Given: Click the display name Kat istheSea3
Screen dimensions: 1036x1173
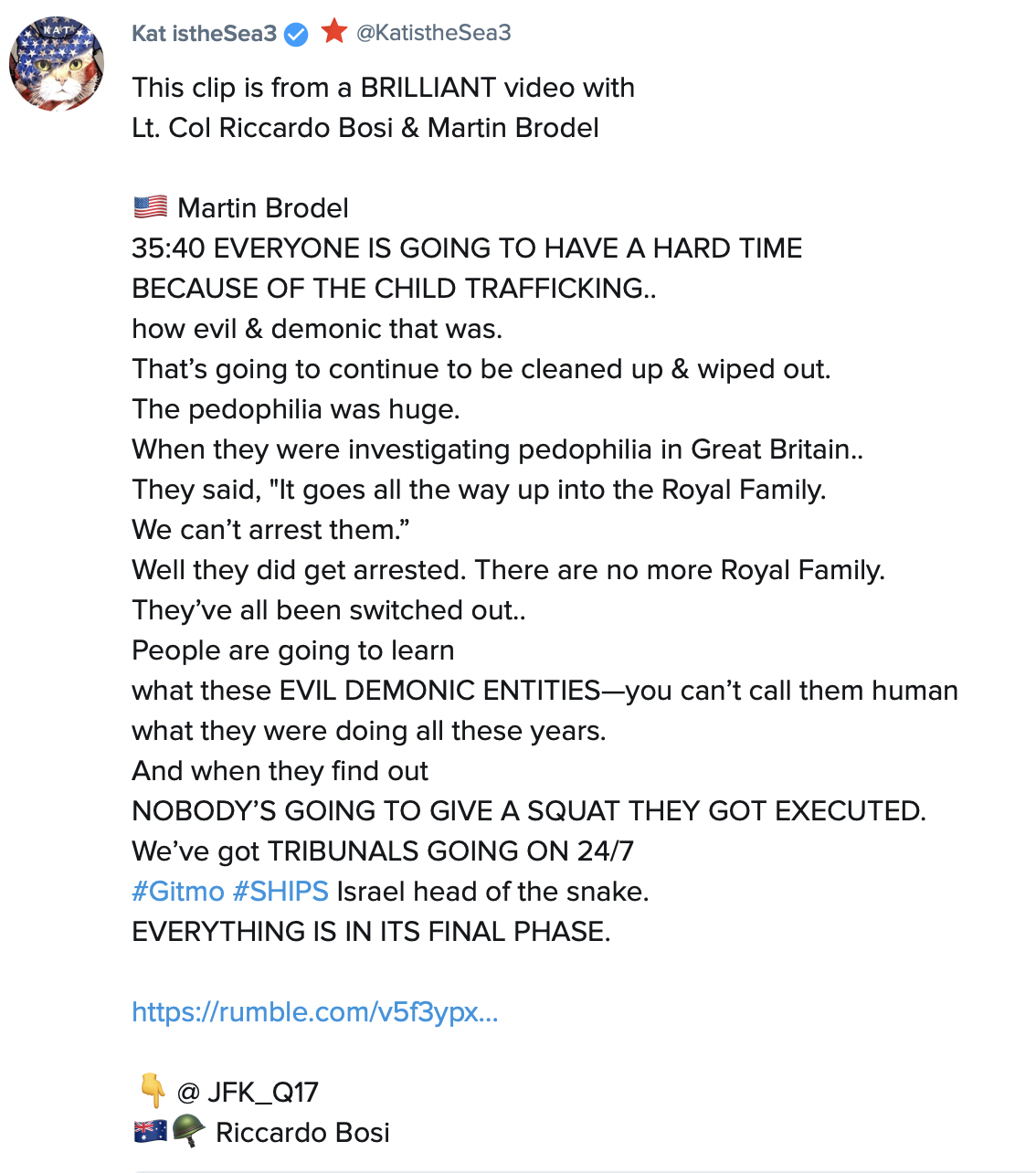Looking at the screenshot, I should [x=204, y=34].
